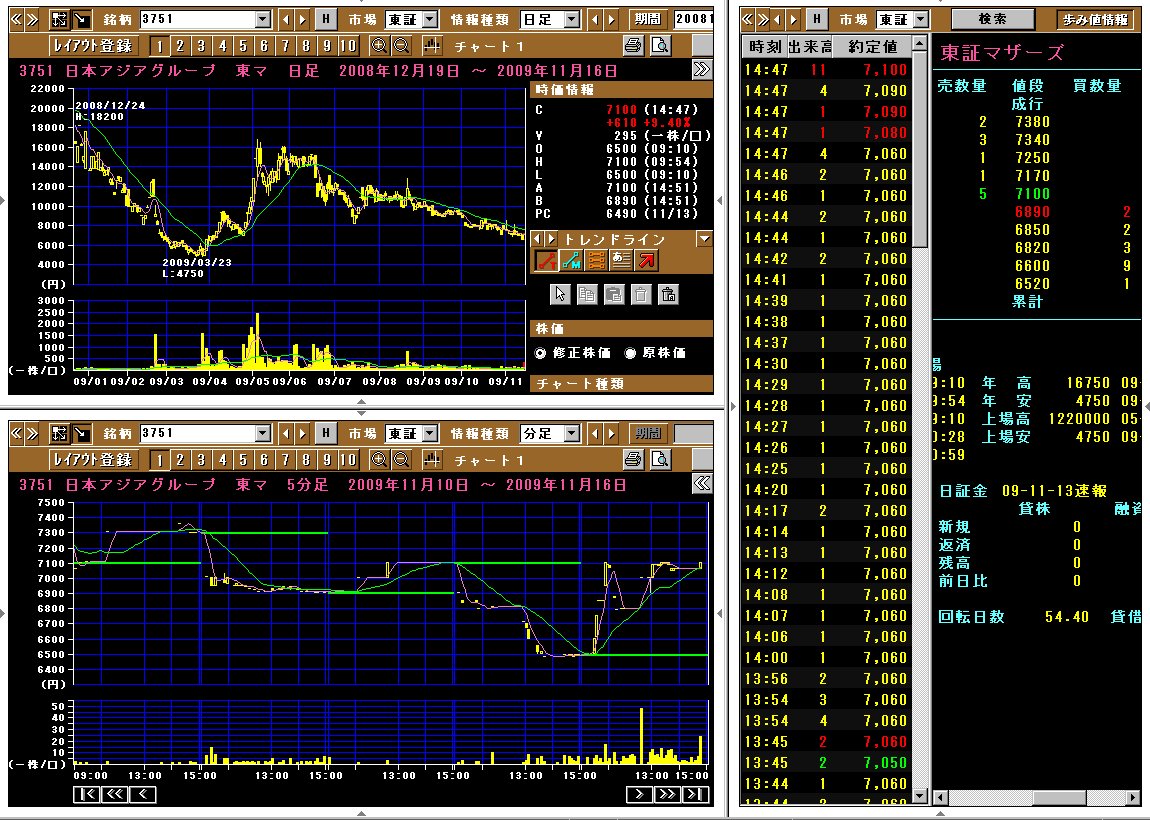
Task: Select the red trendline drawing tool
Action: click(545, 261)
